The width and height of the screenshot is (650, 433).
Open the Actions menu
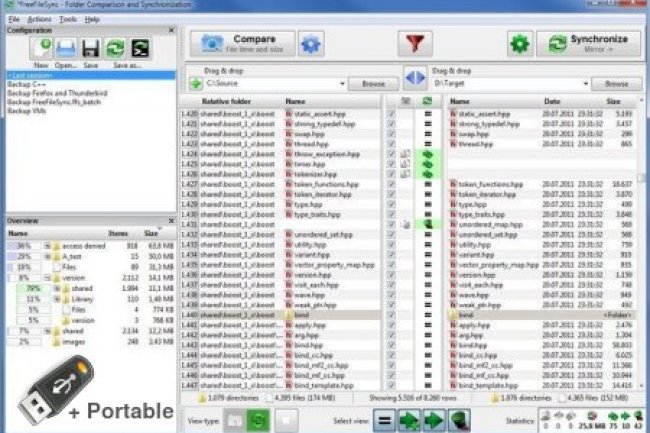pyautogui.click(x=39, y=19)
